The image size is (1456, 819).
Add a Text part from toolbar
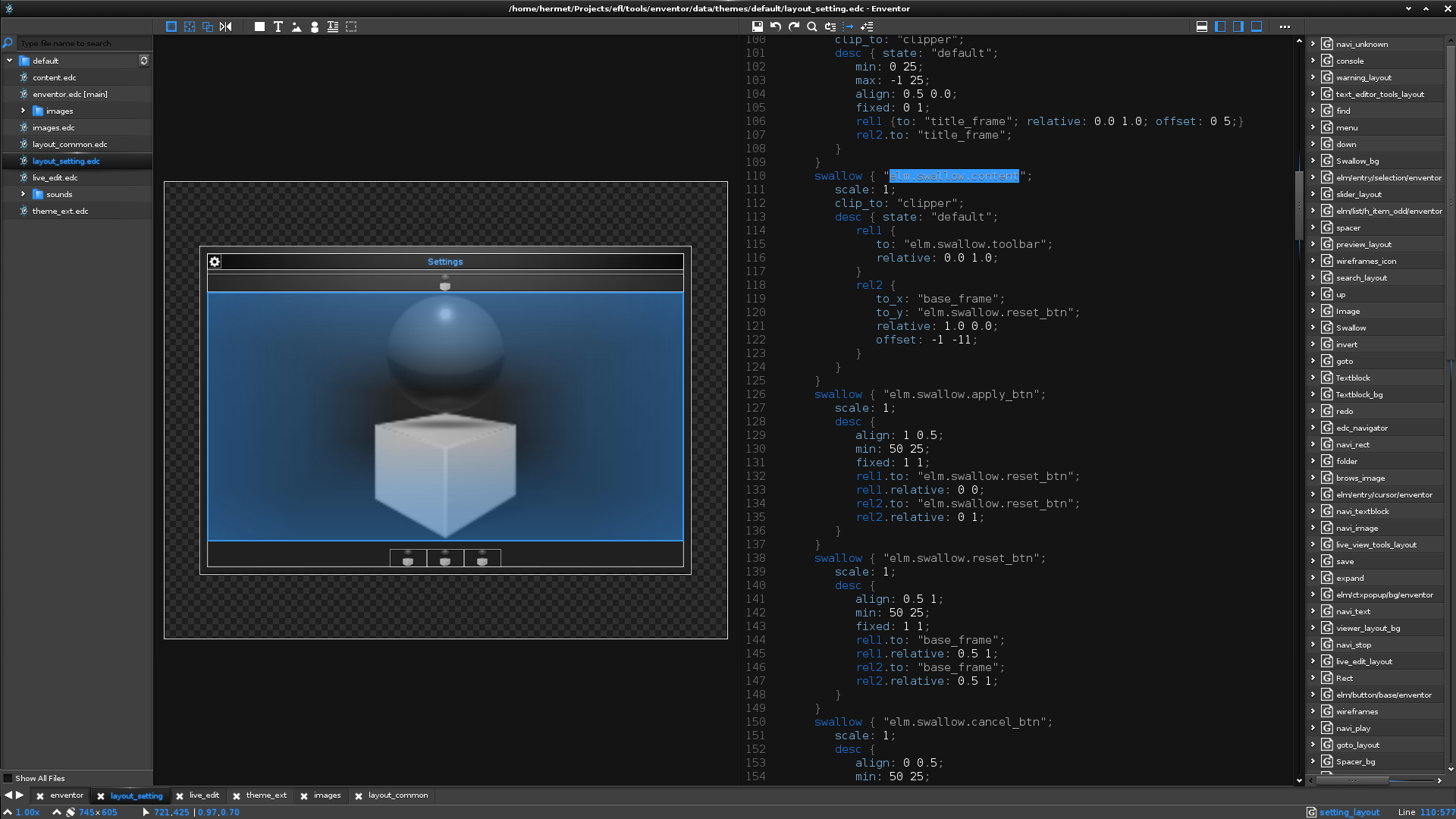278,27
